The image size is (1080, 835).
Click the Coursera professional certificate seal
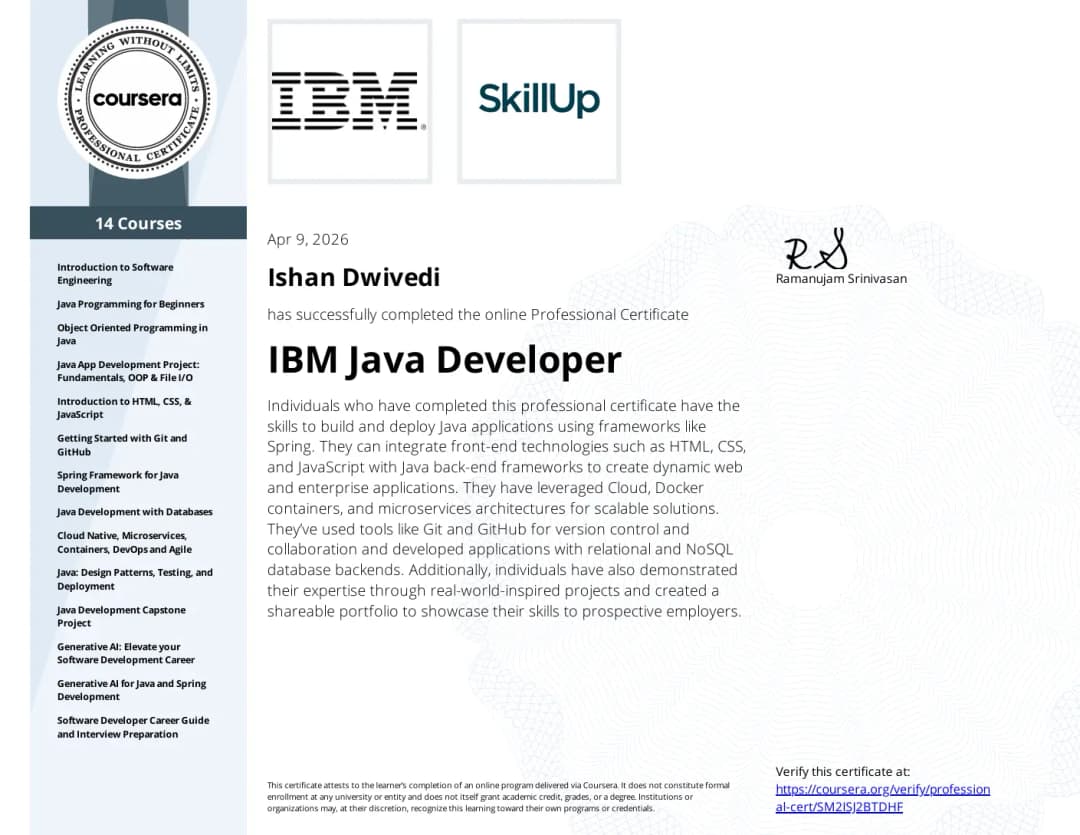pyautogui.click(x=138, y=99)
